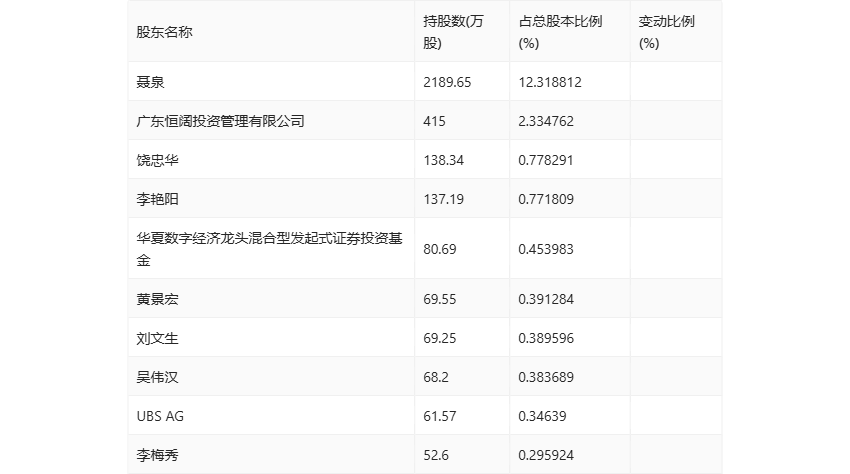Select shareholder name 饶忠华

pyautogui.click(x=157, y=160)
